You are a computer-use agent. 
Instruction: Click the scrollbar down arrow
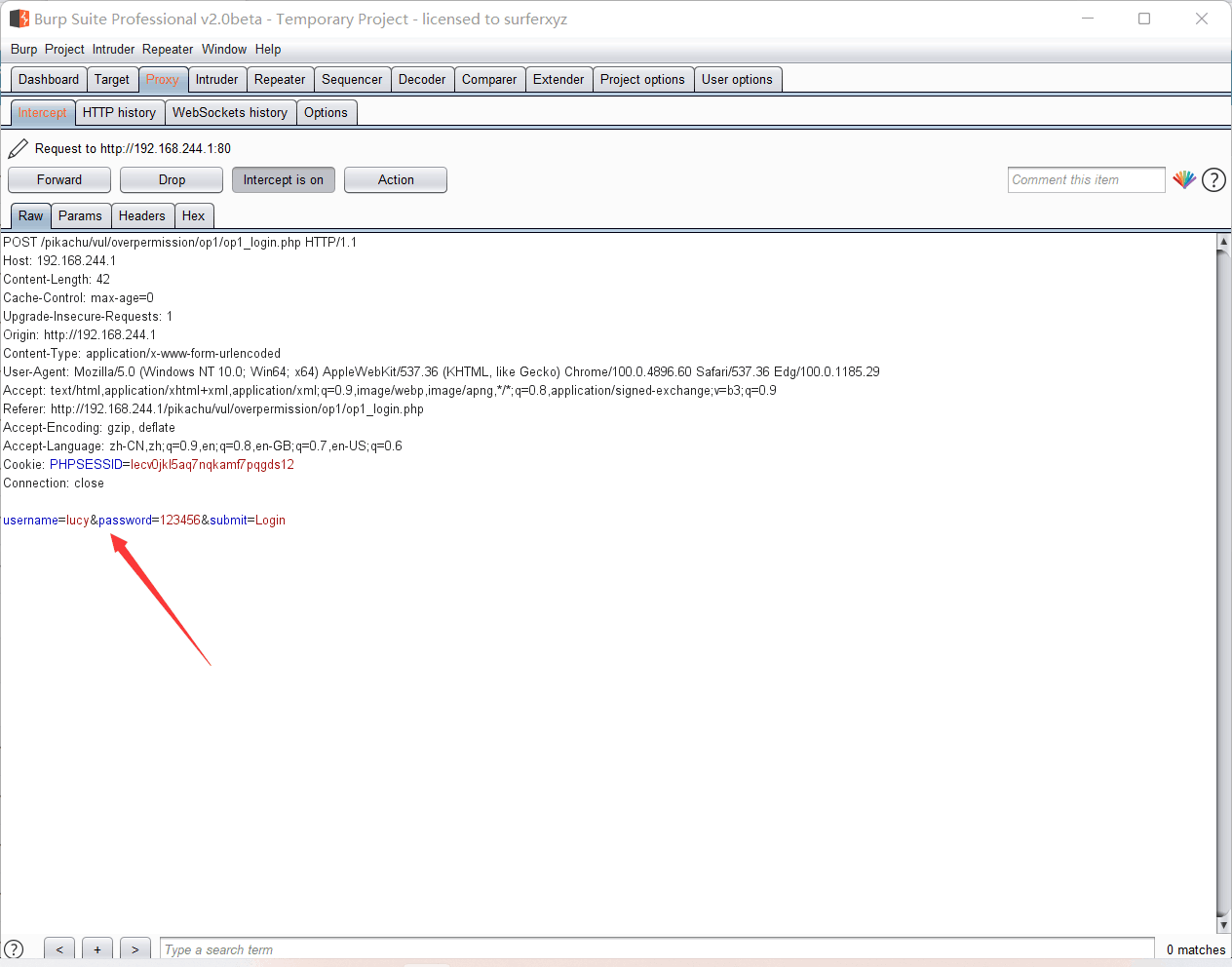click(x=1223, y=925)
